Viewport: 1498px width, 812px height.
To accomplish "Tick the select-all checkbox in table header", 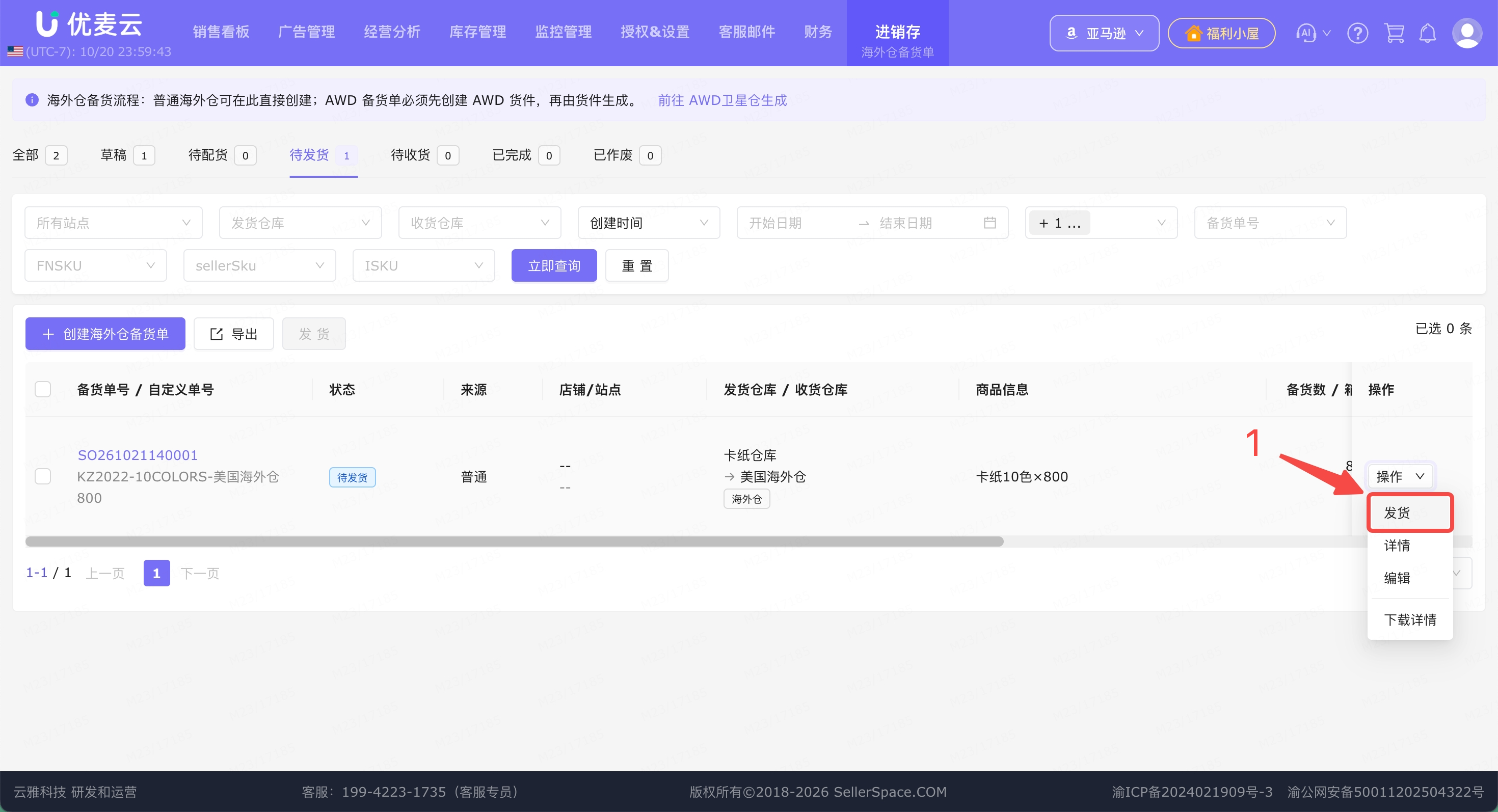I will 43,389.
